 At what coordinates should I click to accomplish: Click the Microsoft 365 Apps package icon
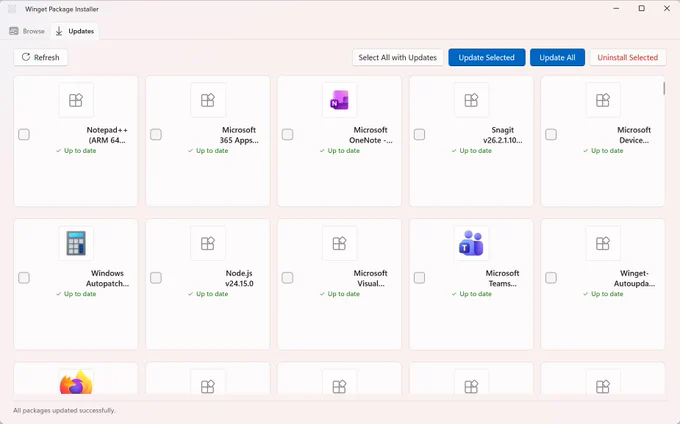pos(208,100)
